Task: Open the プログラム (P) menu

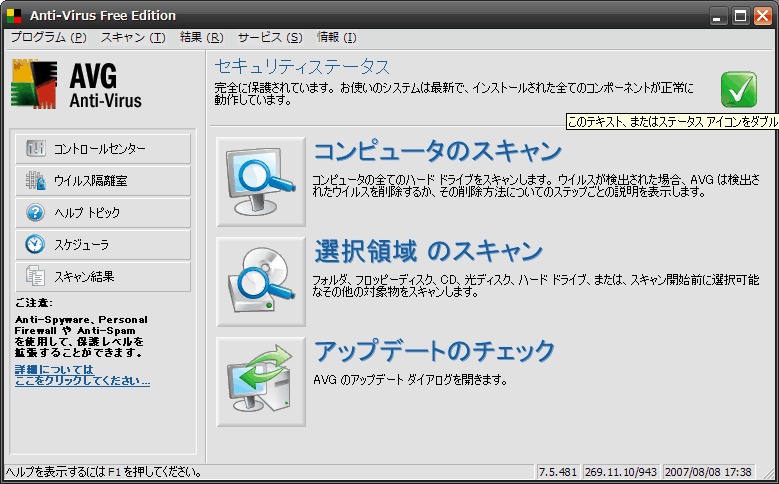Action: (49, 37)
